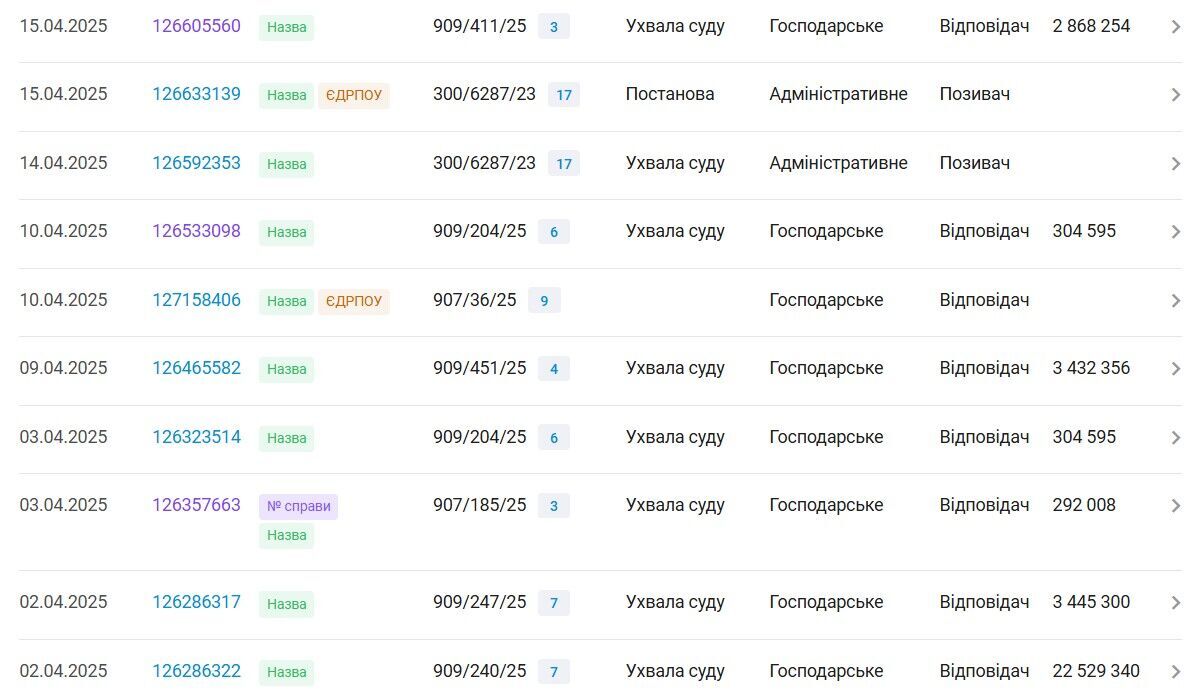1196x700 pixels.
Task: Click the count badge 17 beside Постанова row
Action: 564,95
